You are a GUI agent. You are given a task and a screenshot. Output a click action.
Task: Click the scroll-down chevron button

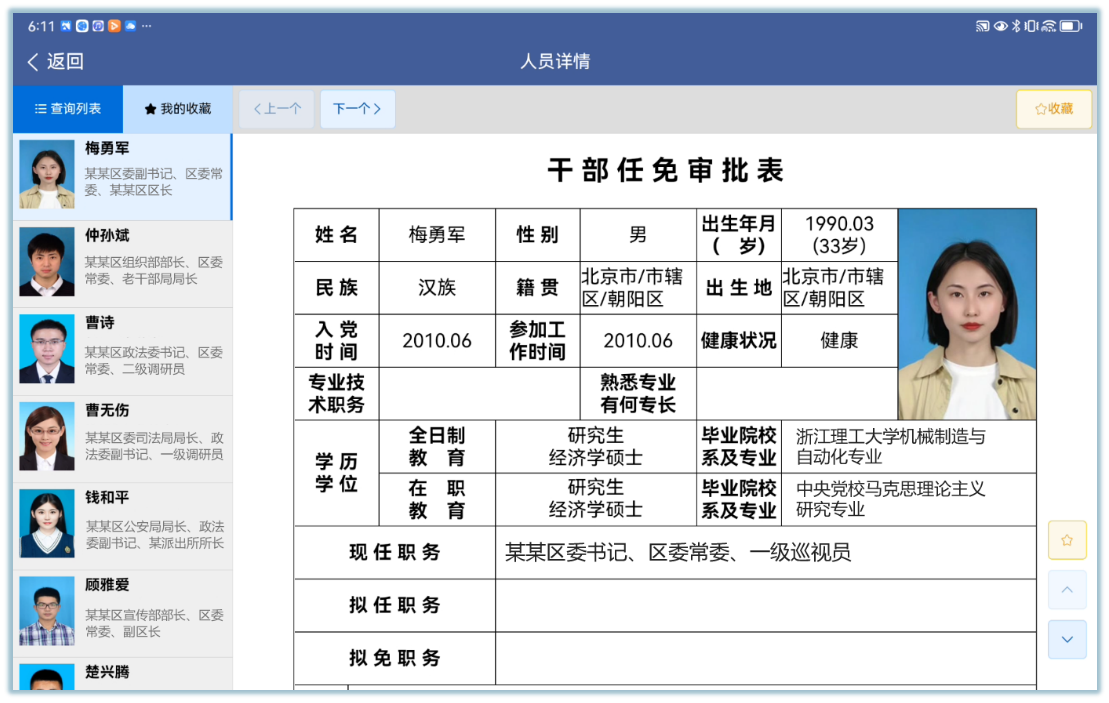[x=1067, y=639]
